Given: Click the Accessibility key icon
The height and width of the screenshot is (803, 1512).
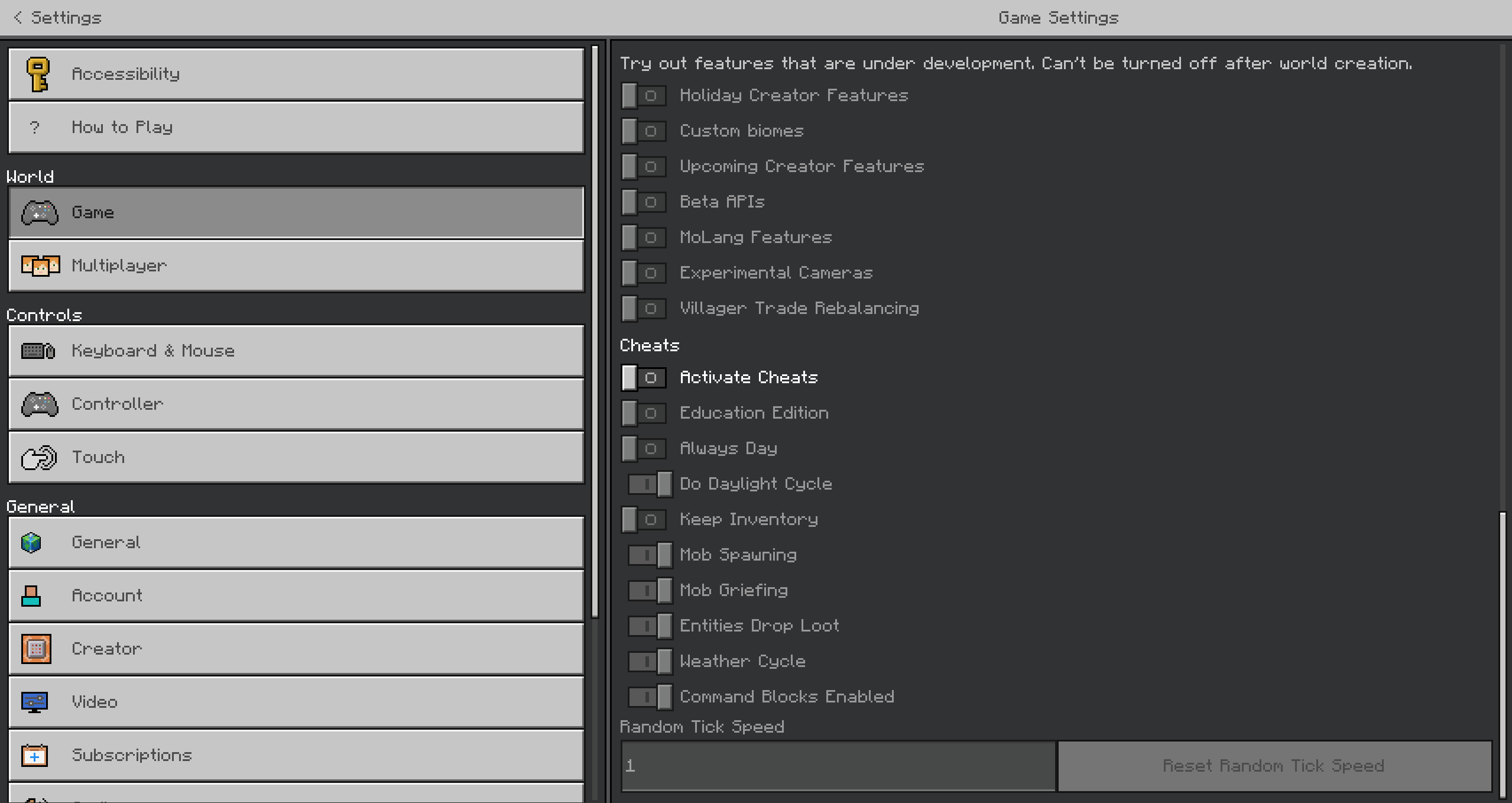Looking at the screenshot, I should 38,75.
